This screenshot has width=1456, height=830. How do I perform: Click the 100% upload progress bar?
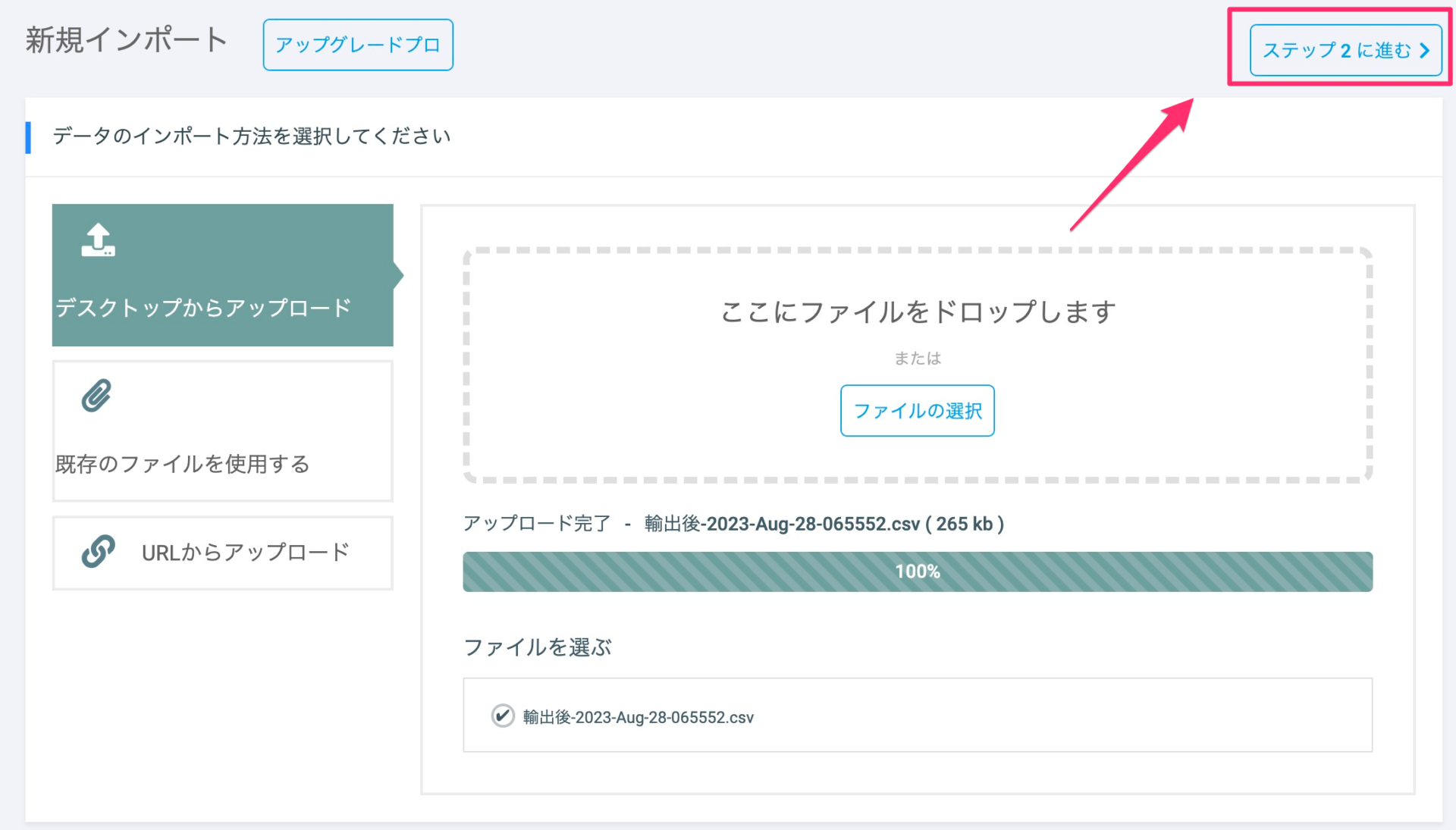pos(917,571)
